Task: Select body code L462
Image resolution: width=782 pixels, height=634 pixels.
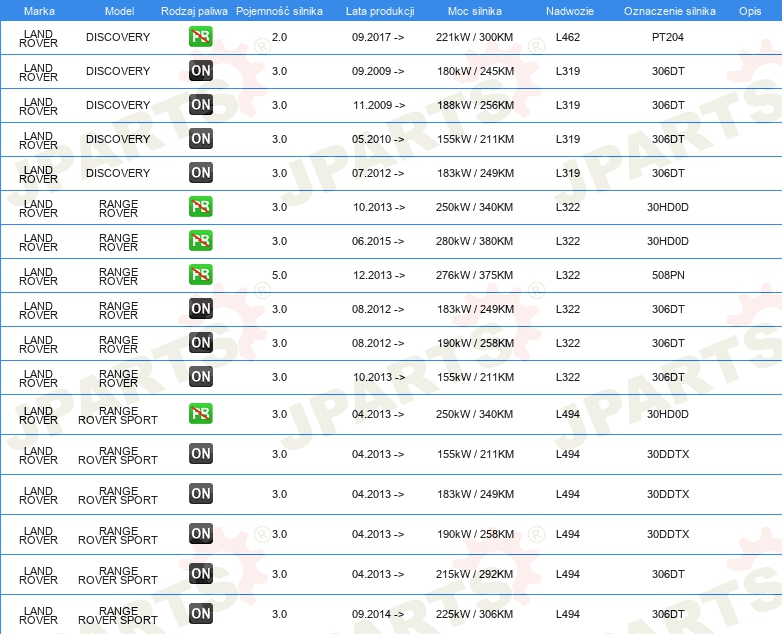Action: (x=568, y=37)
